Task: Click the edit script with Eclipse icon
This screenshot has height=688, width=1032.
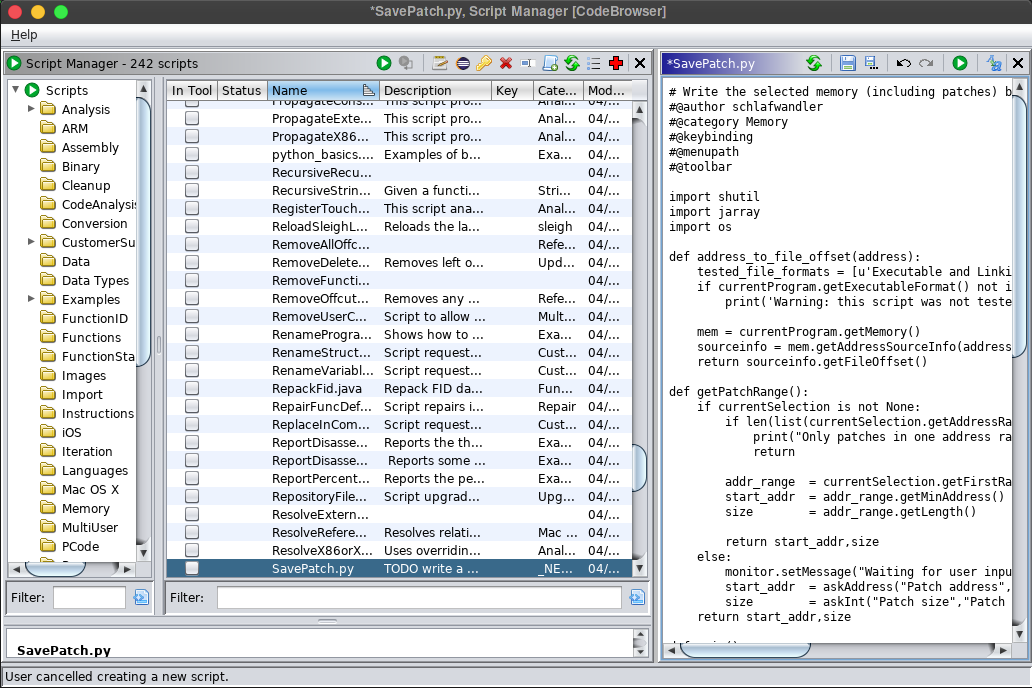Action: point(463,63)
